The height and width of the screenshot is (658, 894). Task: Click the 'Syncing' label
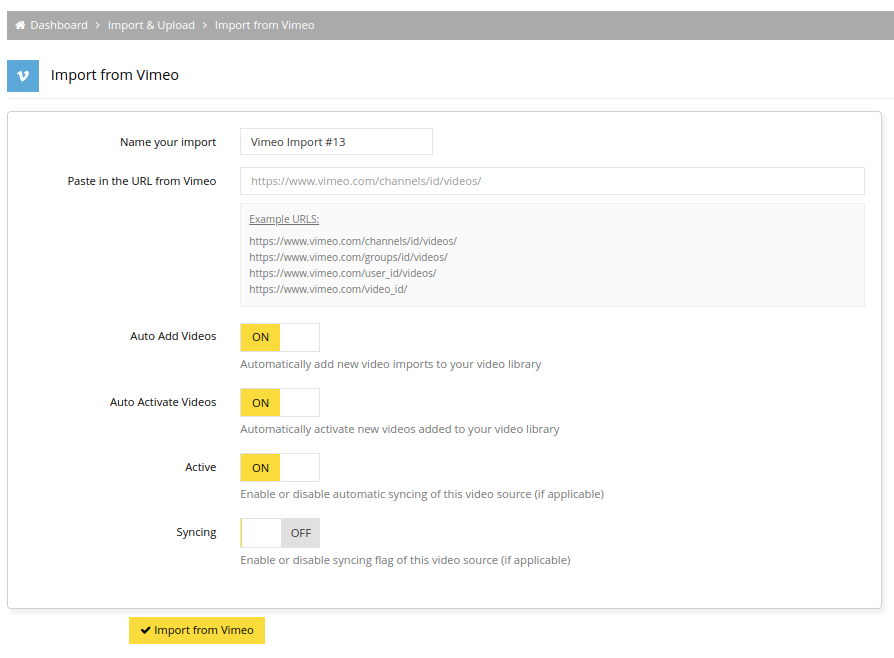[x=196, y=532]
